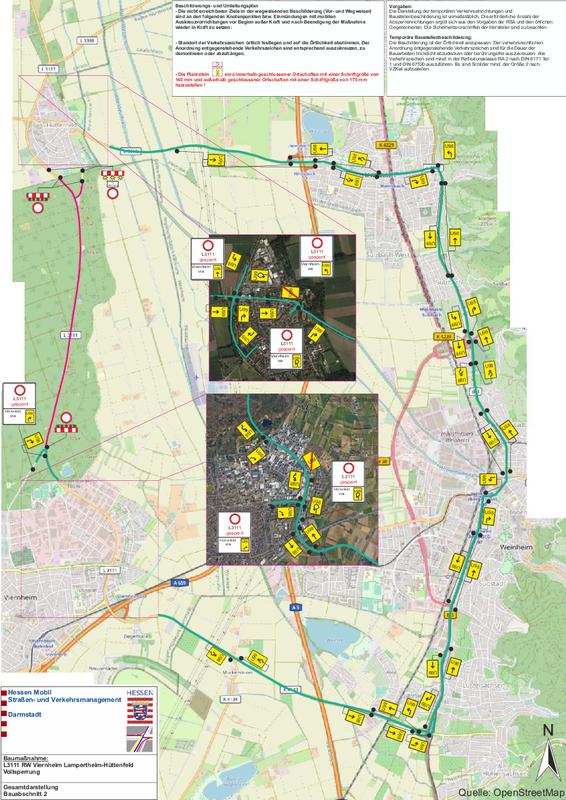The height and width of the screenshot is (800, 566).
Task: Click the L3111 gesperrt sign box at far left
Action: click(x=19, y=403)
